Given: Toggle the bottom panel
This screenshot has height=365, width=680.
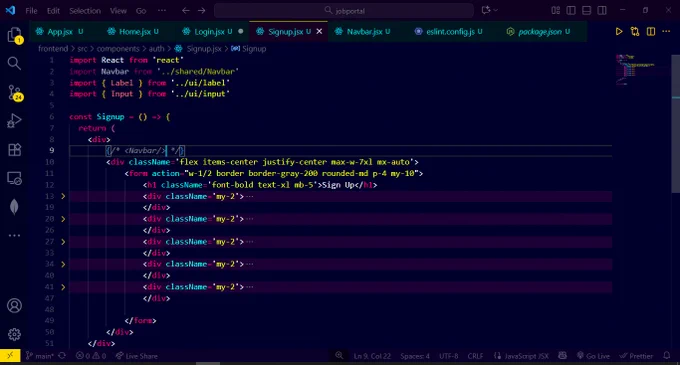Looking at the screenshot, I should coord(586,10).
